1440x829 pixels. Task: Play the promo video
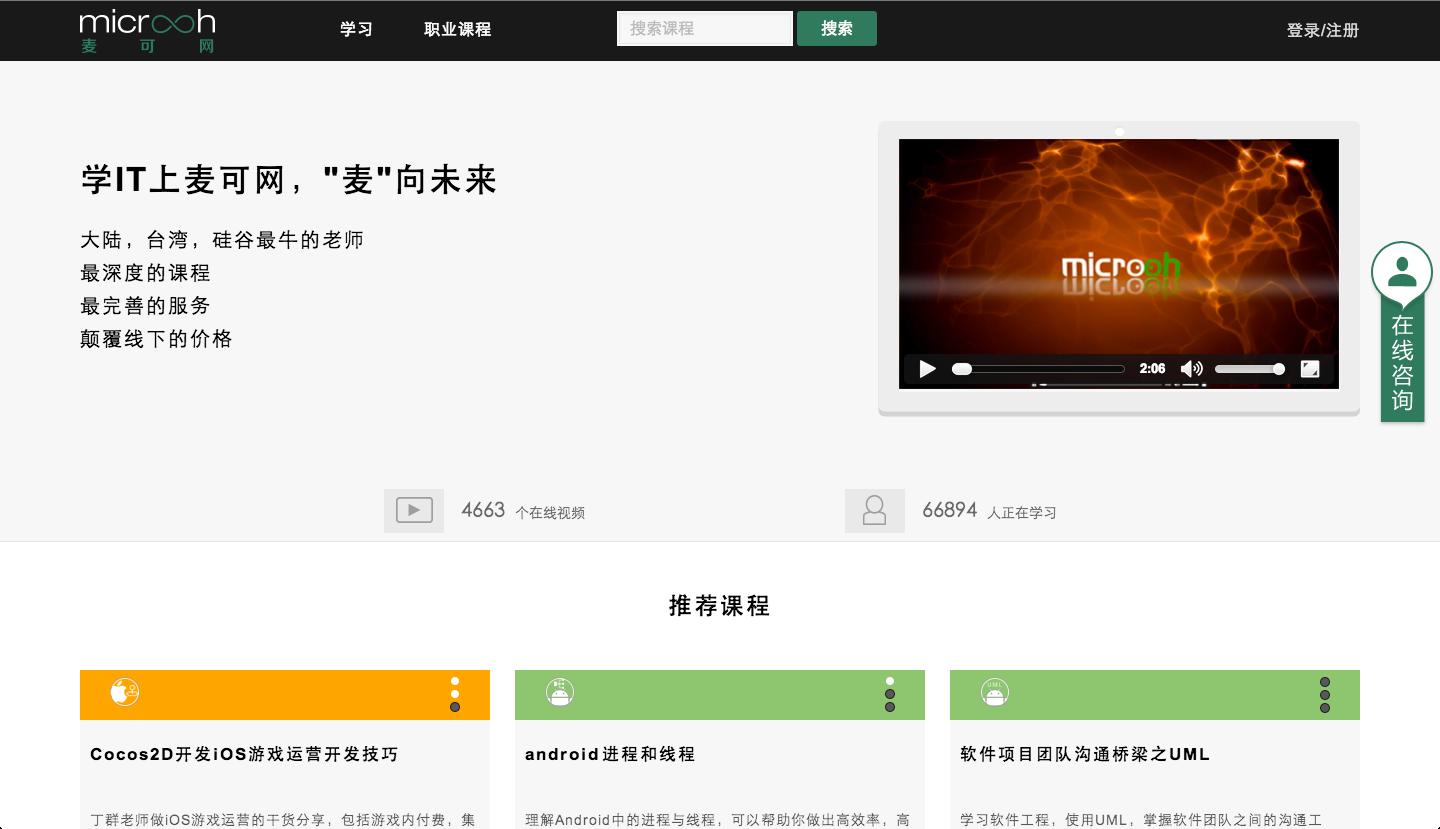927,369
